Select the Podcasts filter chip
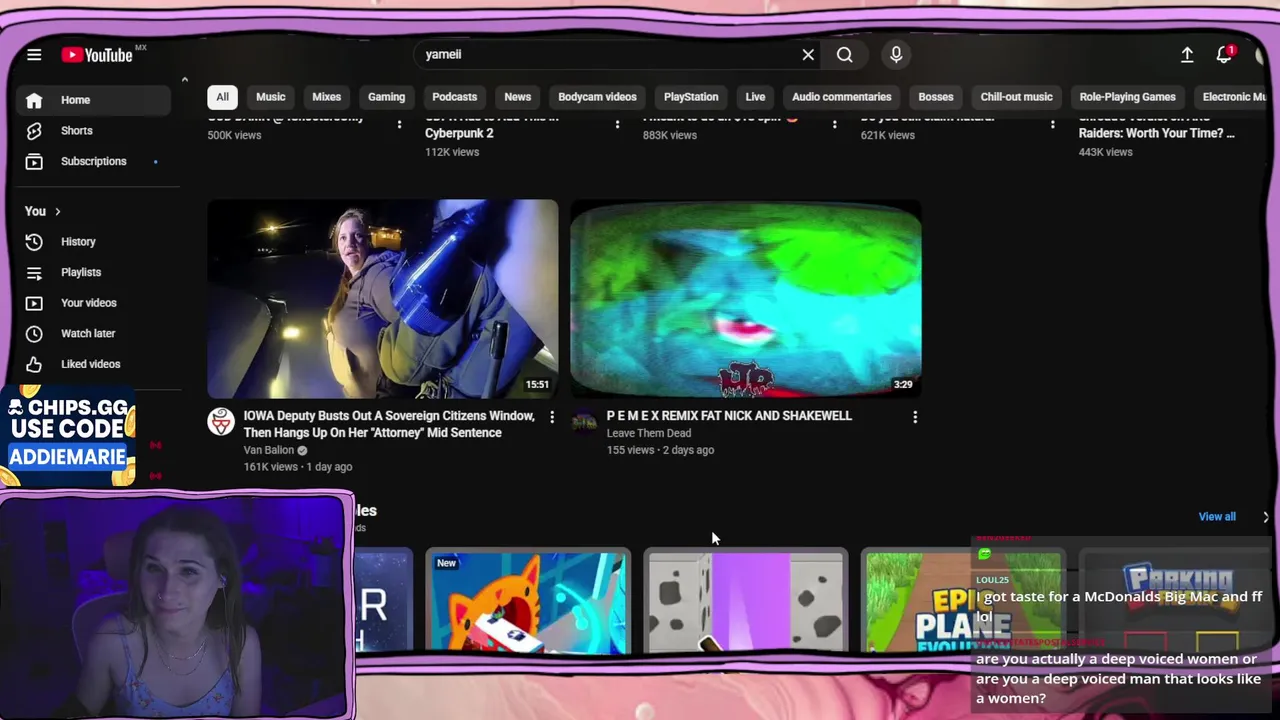The width and height of the screenshot is (1280, 720). click(454, 97)
